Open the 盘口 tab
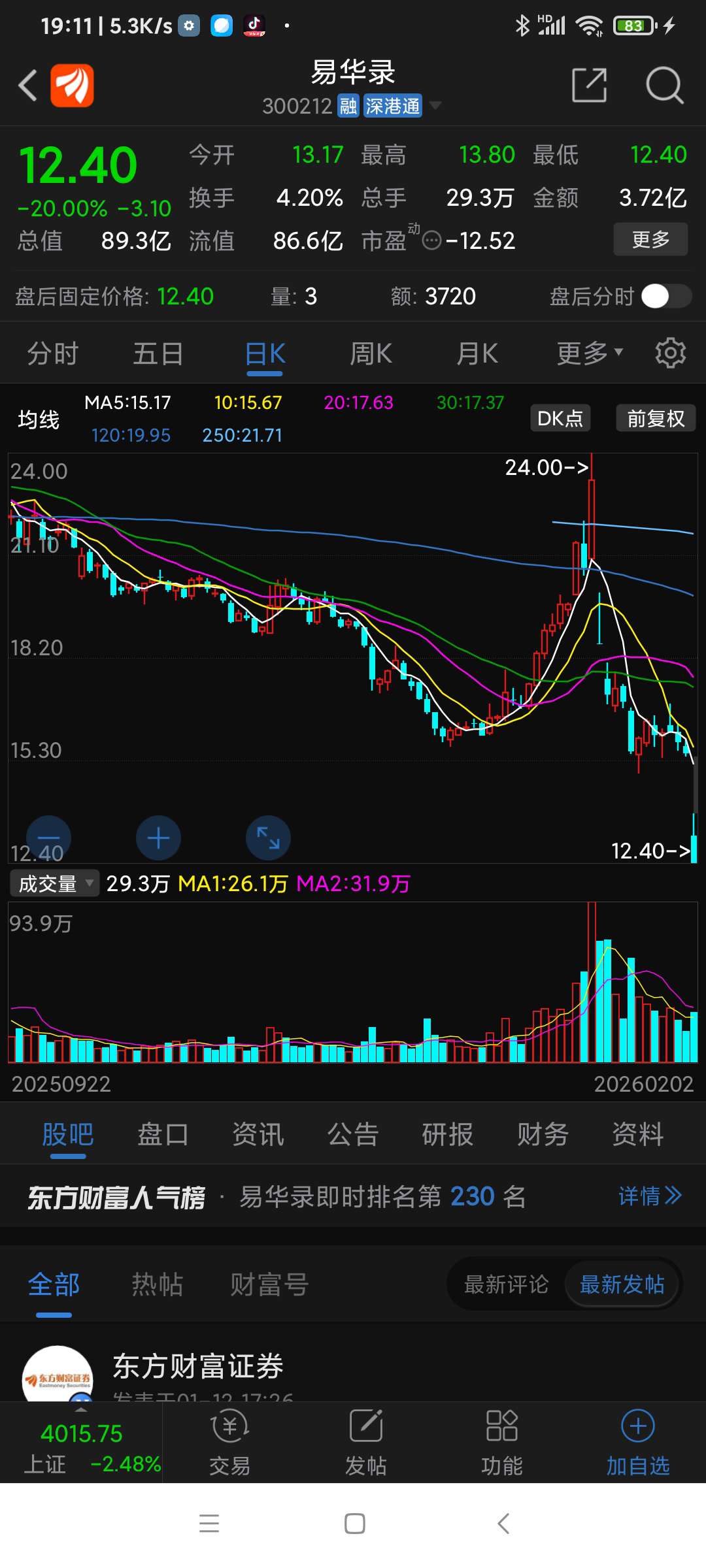Viewport: 706px width, 1568px height. point(163,1135)
